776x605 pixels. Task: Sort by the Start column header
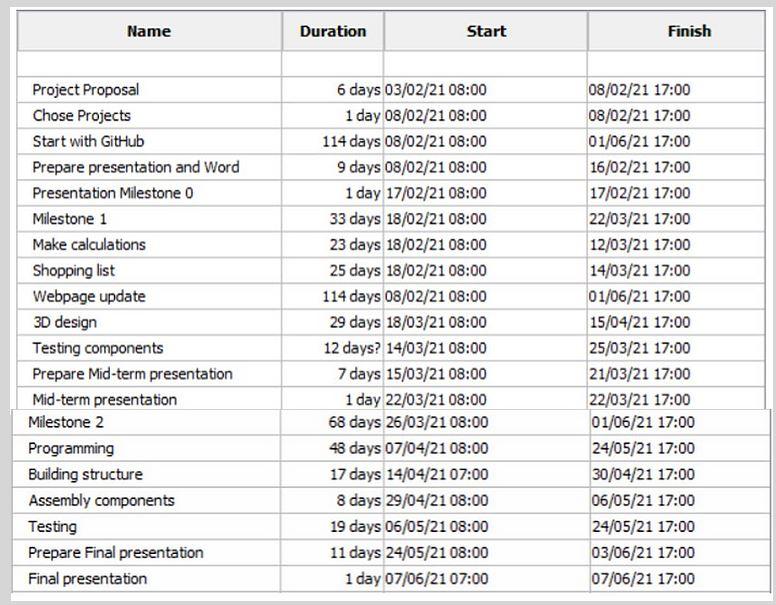tap(486, 31)
